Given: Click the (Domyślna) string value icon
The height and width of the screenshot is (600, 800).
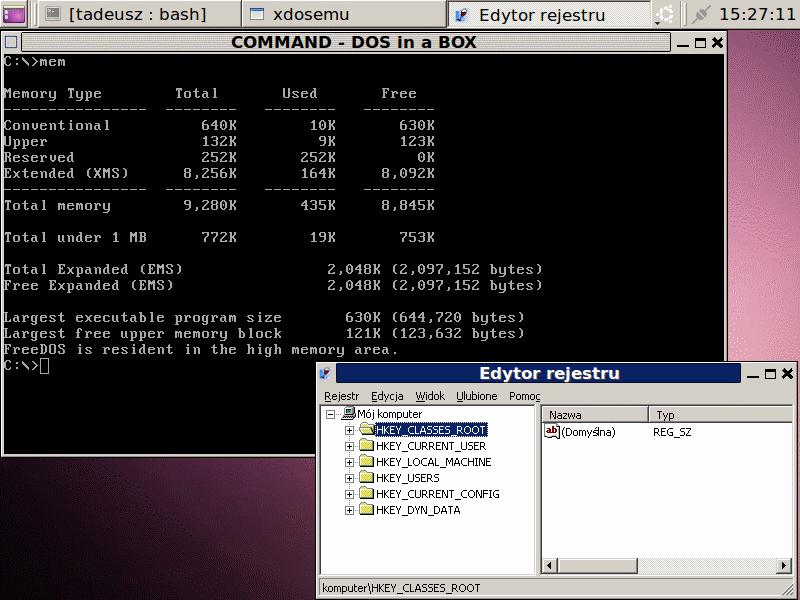Looking at the screenshot, I should 552,431.
